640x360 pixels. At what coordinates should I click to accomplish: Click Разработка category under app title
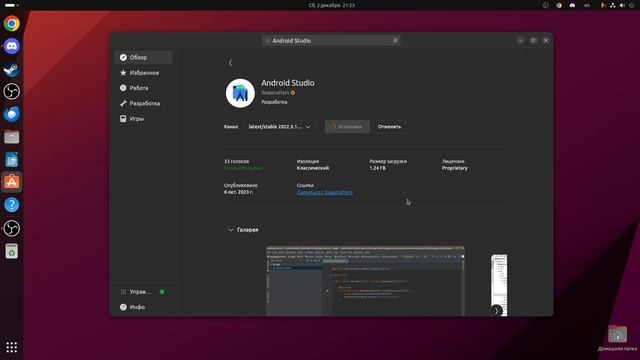tap(274, 102)
